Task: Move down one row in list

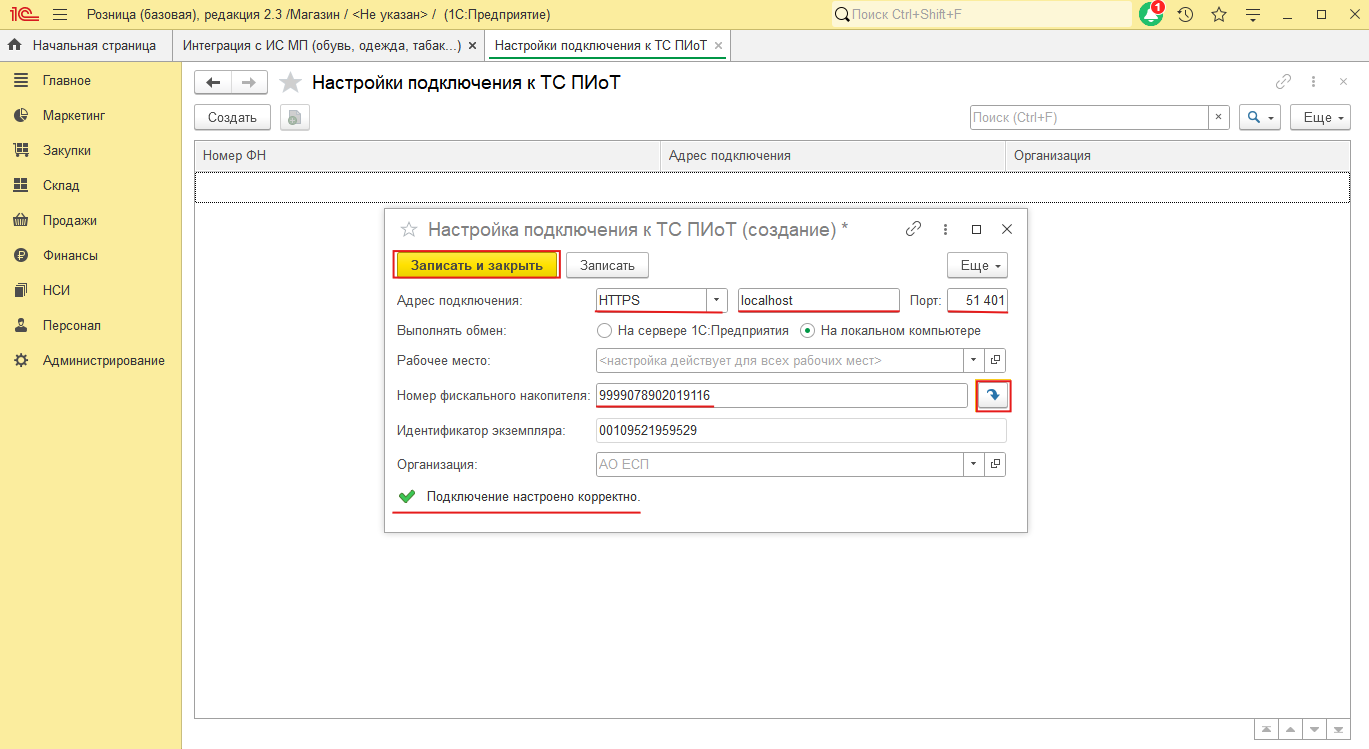Action: 1314,730
